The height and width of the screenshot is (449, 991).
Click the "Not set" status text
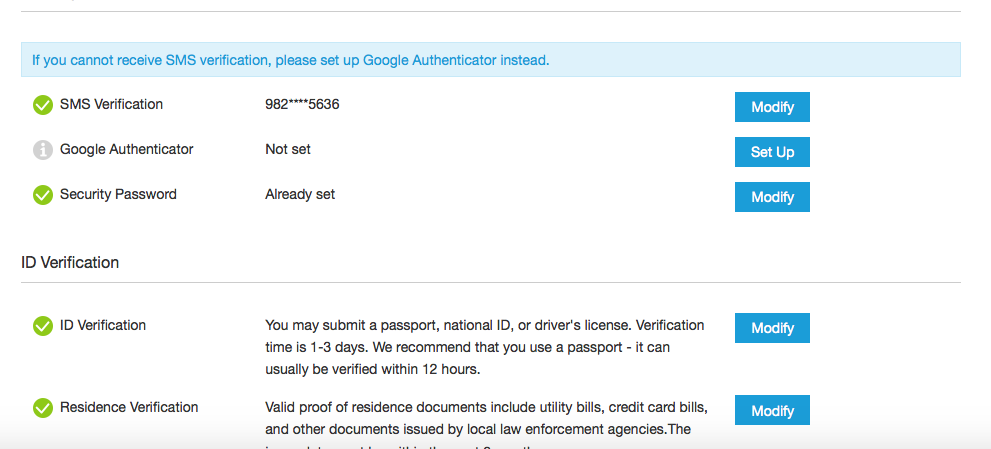click(x=288, y=149)
